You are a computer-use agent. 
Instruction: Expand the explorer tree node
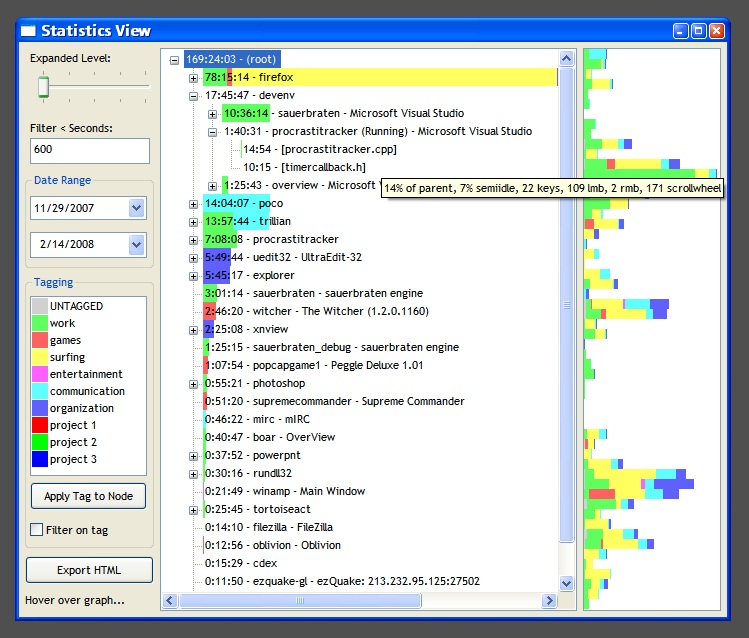[x=193, y=276]
